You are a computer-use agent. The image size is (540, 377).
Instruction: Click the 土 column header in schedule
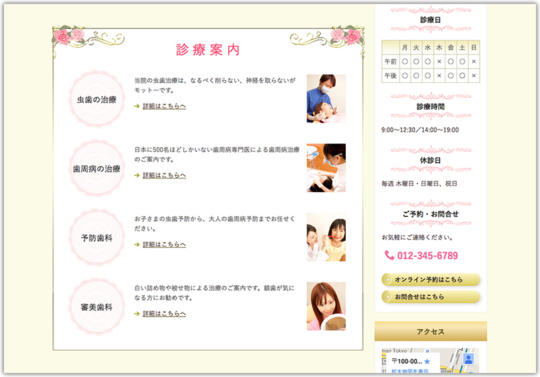point(462,48)
